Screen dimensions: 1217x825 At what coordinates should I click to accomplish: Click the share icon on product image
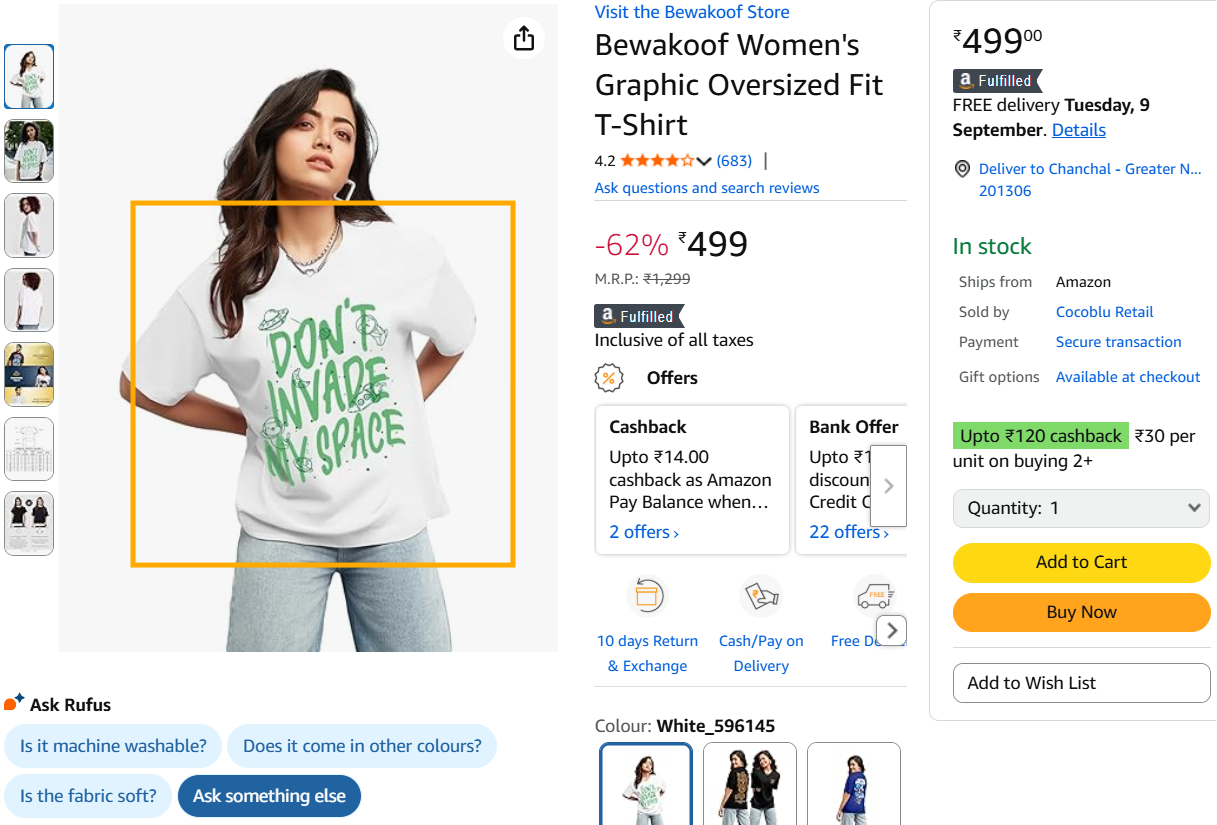[524, 39]
